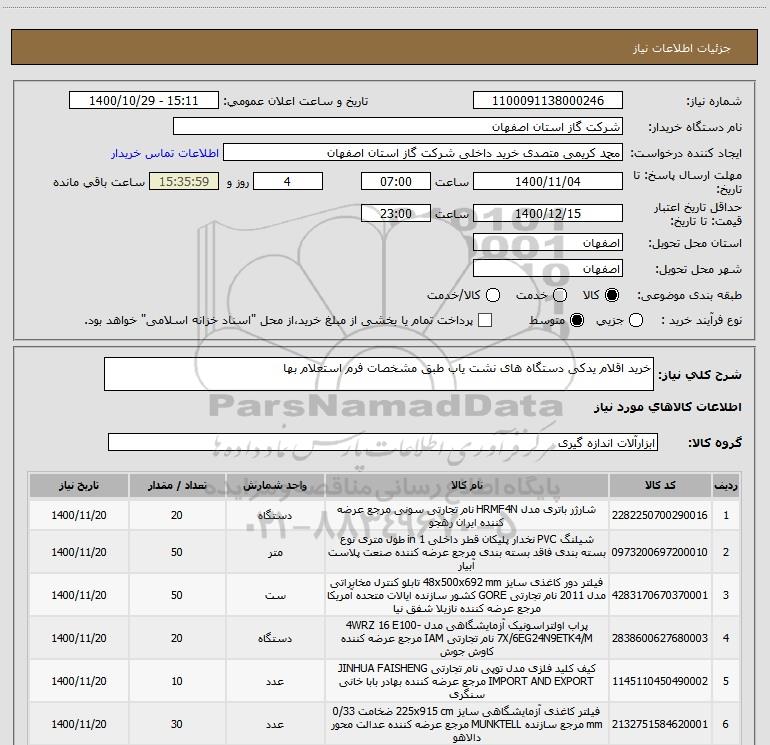The width and height of the screenshot is (770, 745).
Task: Click the نام کالا column header
Action: (467, 485)
